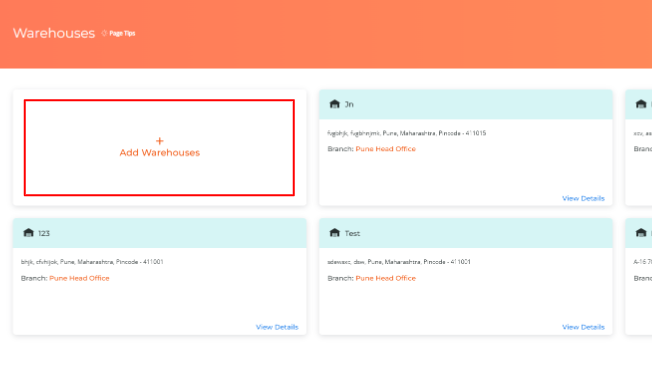
Task: Click Pune Head Office branch on Jn card
Action: pos(385,149)
